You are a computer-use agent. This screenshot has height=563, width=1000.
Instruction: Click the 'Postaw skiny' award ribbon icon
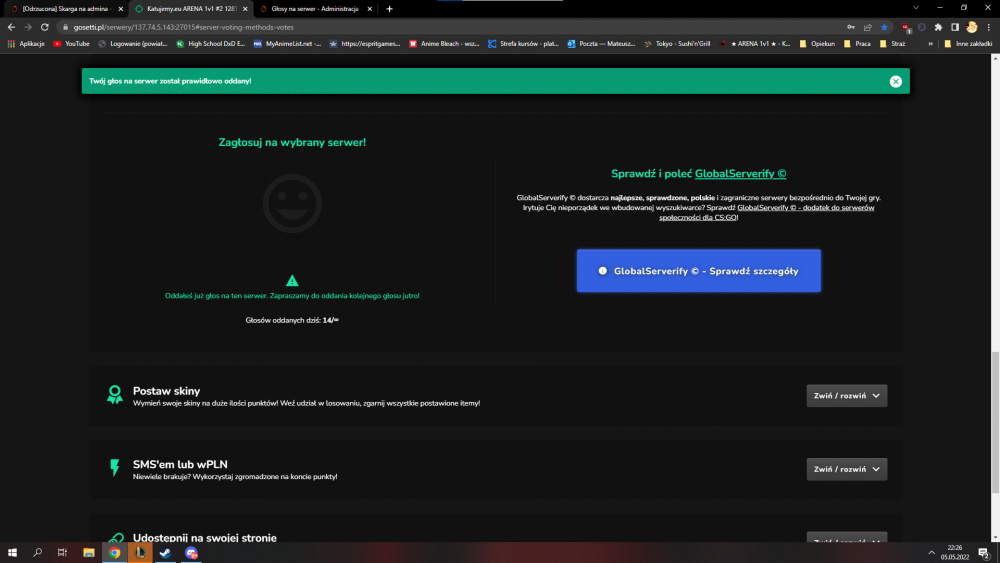(x=115, y=395)
